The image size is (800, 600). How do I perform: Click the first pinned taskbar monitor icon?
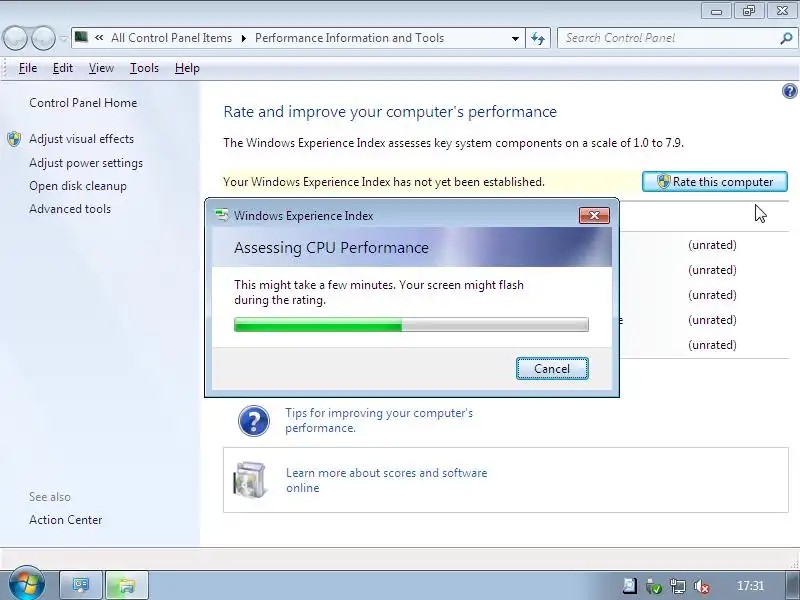80,585
